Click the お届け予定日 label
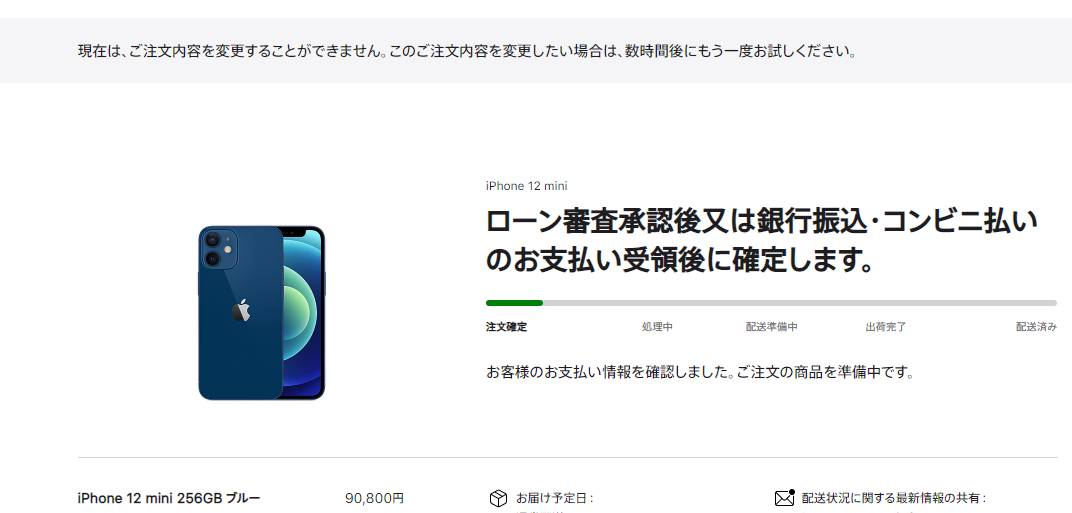 [x=554, y=498]
